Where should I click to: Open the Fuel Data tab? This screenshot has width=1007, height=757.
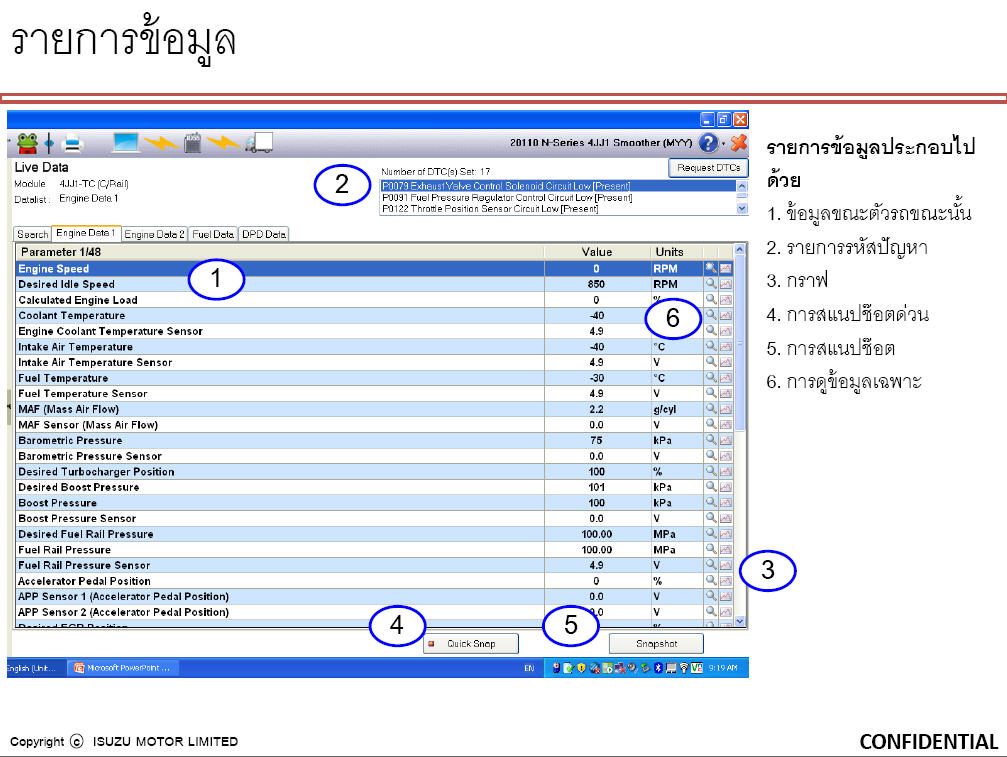tap(213, 234)
